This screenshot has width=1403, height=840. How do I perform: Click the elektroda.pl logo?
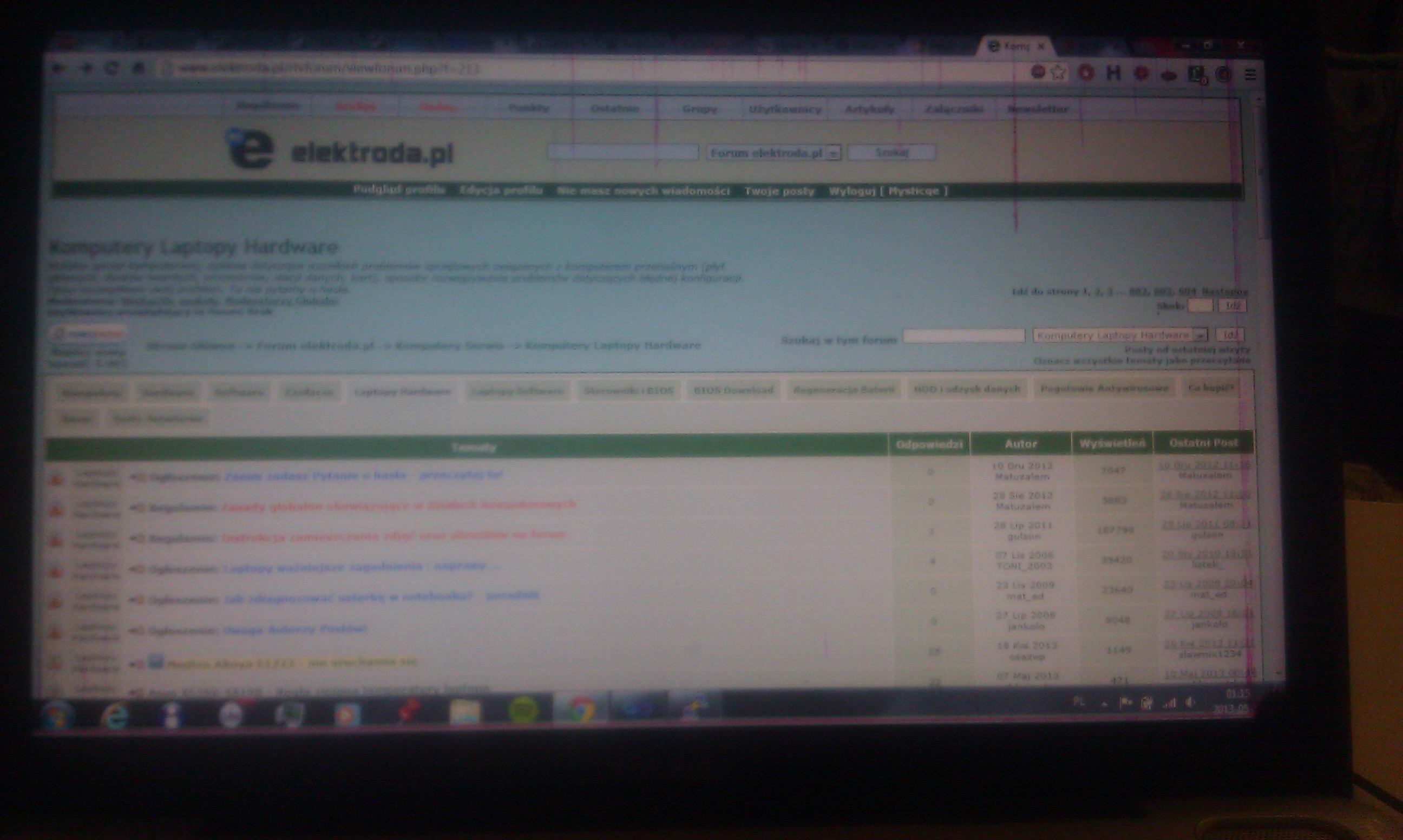tap(339, 149)
